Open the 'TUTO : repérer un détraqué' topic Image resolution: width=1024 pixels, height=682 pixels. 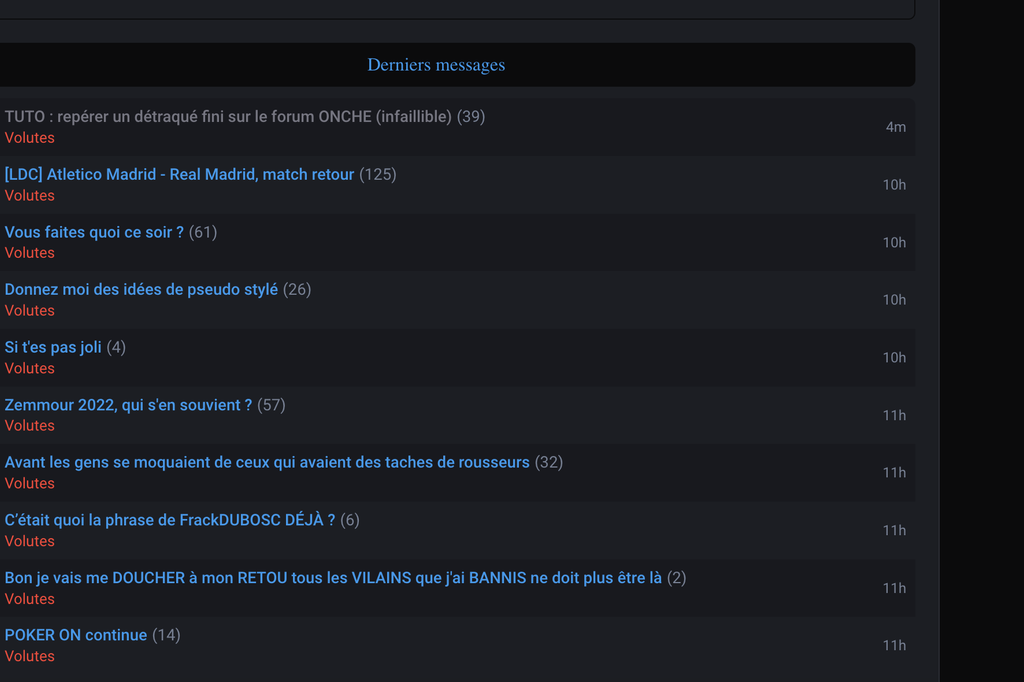228,117
